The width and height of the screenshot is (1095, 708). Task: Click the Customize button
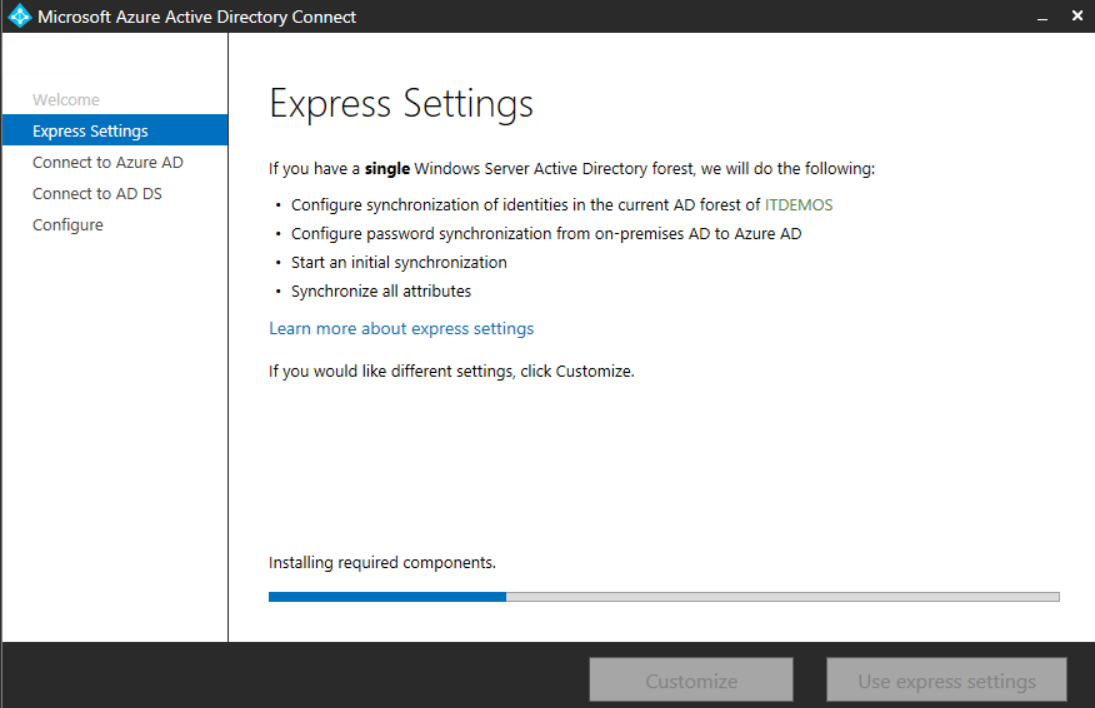[690, 679]
